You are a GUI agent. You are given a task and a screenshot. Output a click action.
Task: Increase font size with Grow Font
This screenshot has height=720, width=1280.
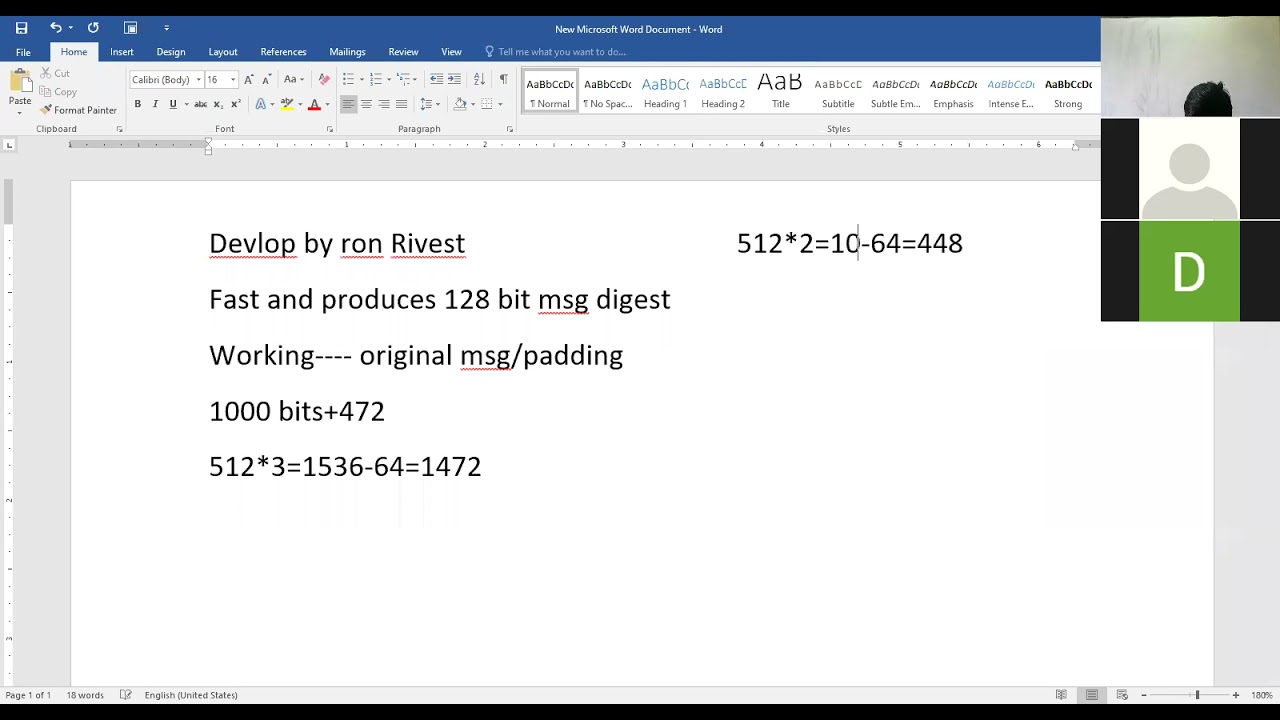pos(249,79)
